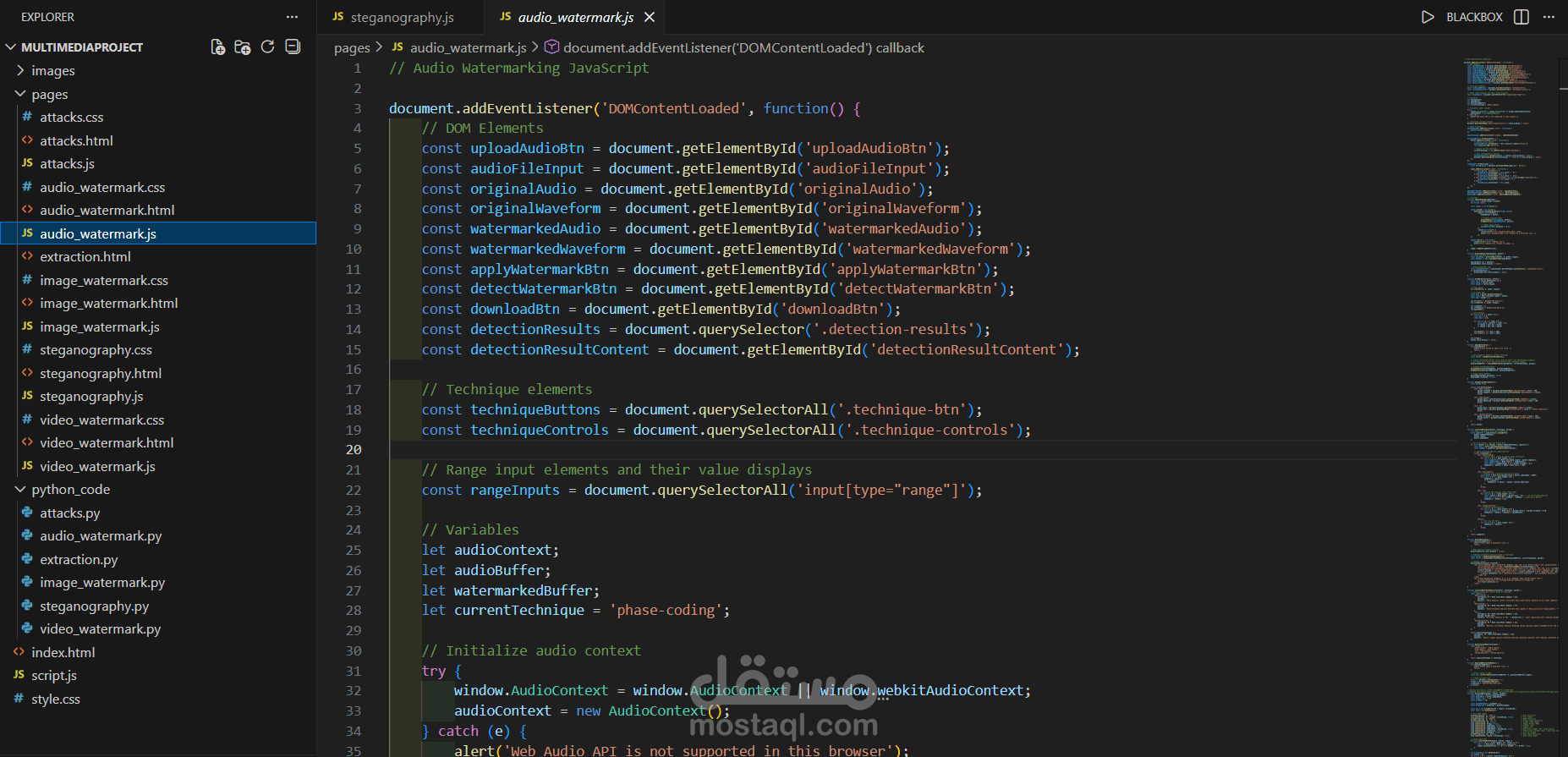
Task: Click the split editor layout icon
Action: (x=1521, y=17)
